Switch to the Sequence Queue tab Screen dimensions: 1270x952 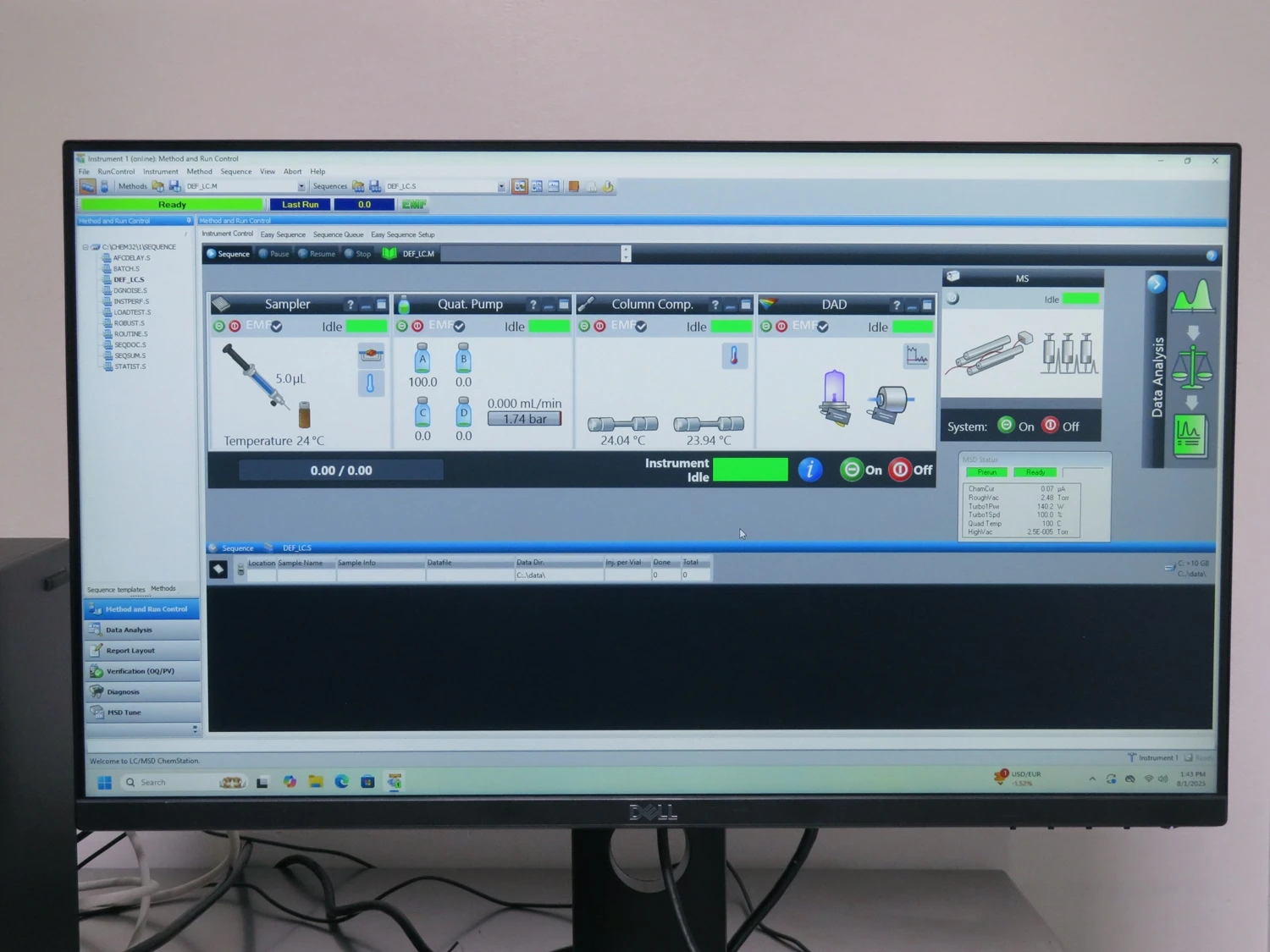tap(338, 235)
